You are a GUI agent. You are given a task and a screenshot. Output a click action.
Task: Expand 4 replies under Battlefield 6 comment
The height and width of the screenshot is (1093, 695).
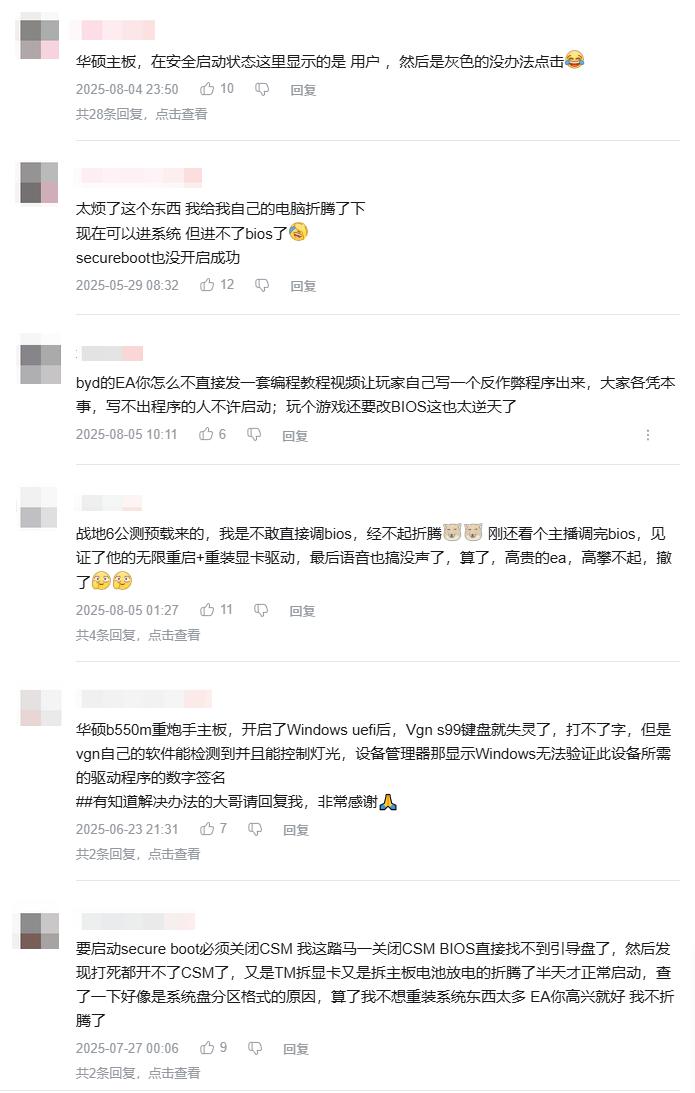coord(137,635)
